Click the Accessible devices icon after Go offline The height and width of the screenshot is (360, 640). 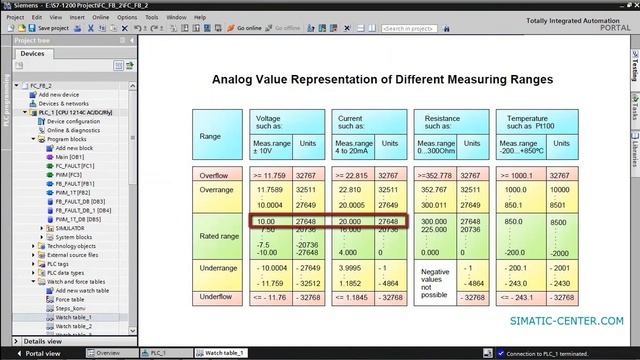pos(311,28)
